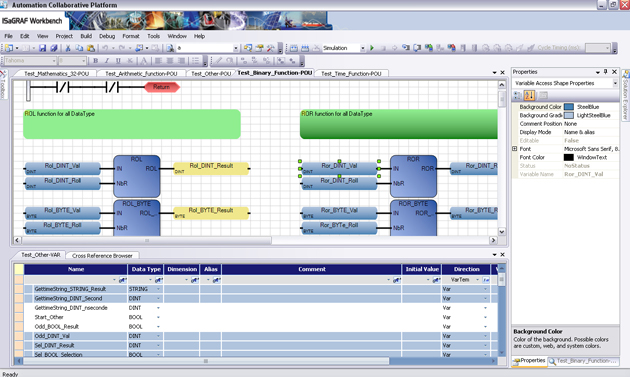Open the Variable Access Shape Properties dropdown

pos(615,83)
